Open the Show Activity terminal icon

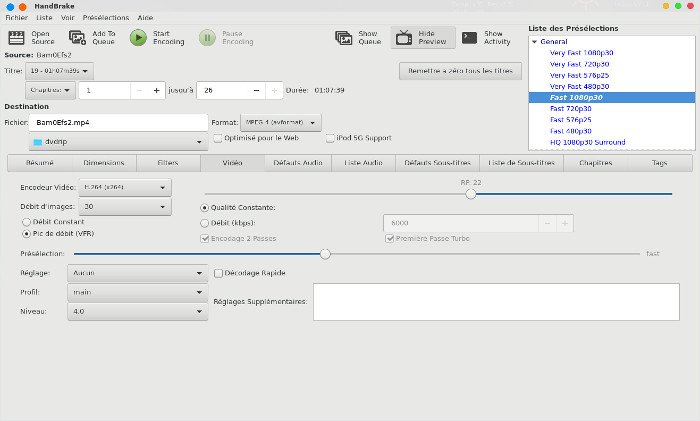coord(469,38)
